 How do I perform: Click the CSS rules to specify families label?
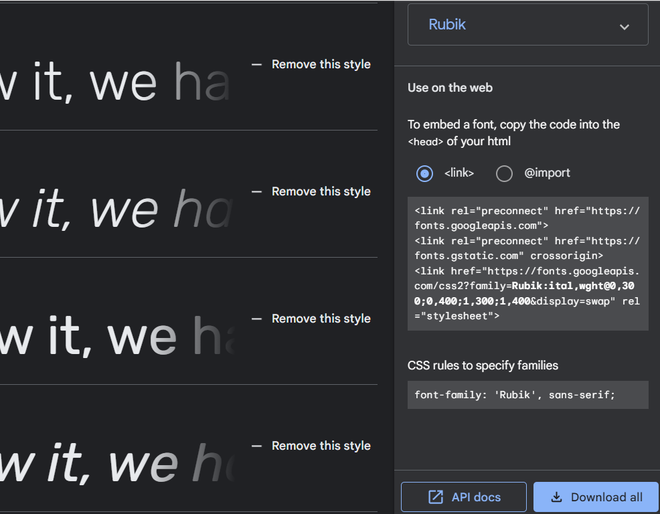pyautogui.click(x=483, y=365)
